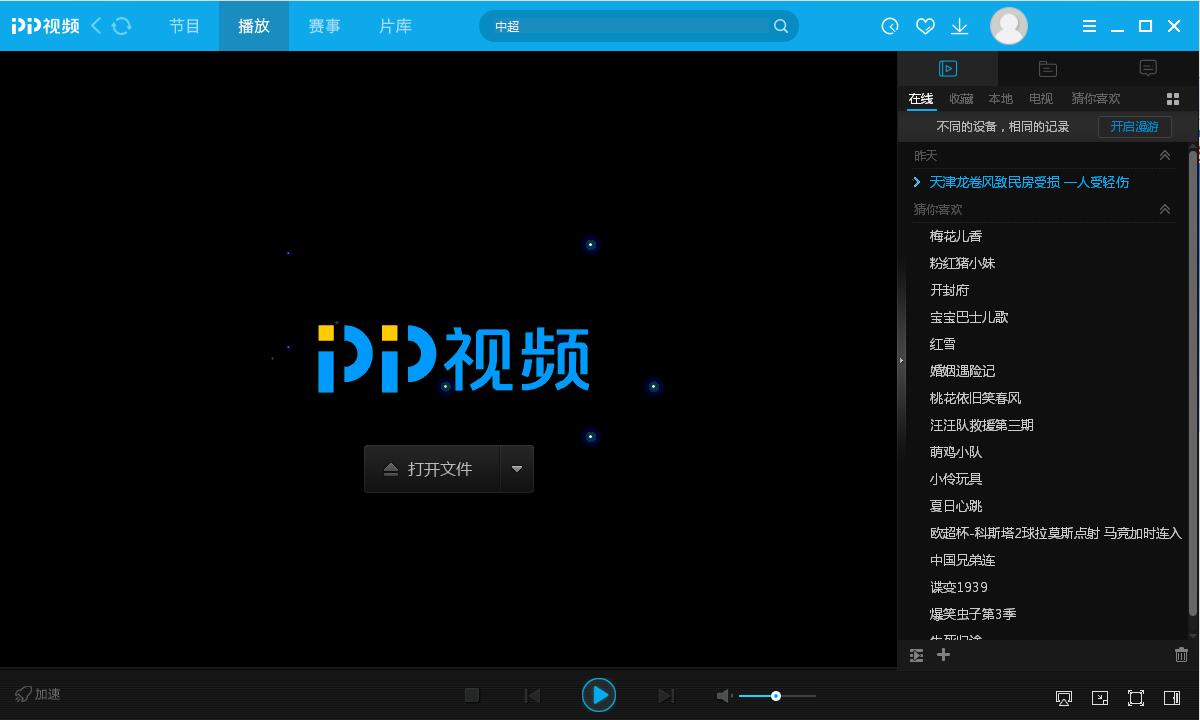Click the 开启漫游 button
Screen dimensions: 1200x720
[x=1135, y=127]
